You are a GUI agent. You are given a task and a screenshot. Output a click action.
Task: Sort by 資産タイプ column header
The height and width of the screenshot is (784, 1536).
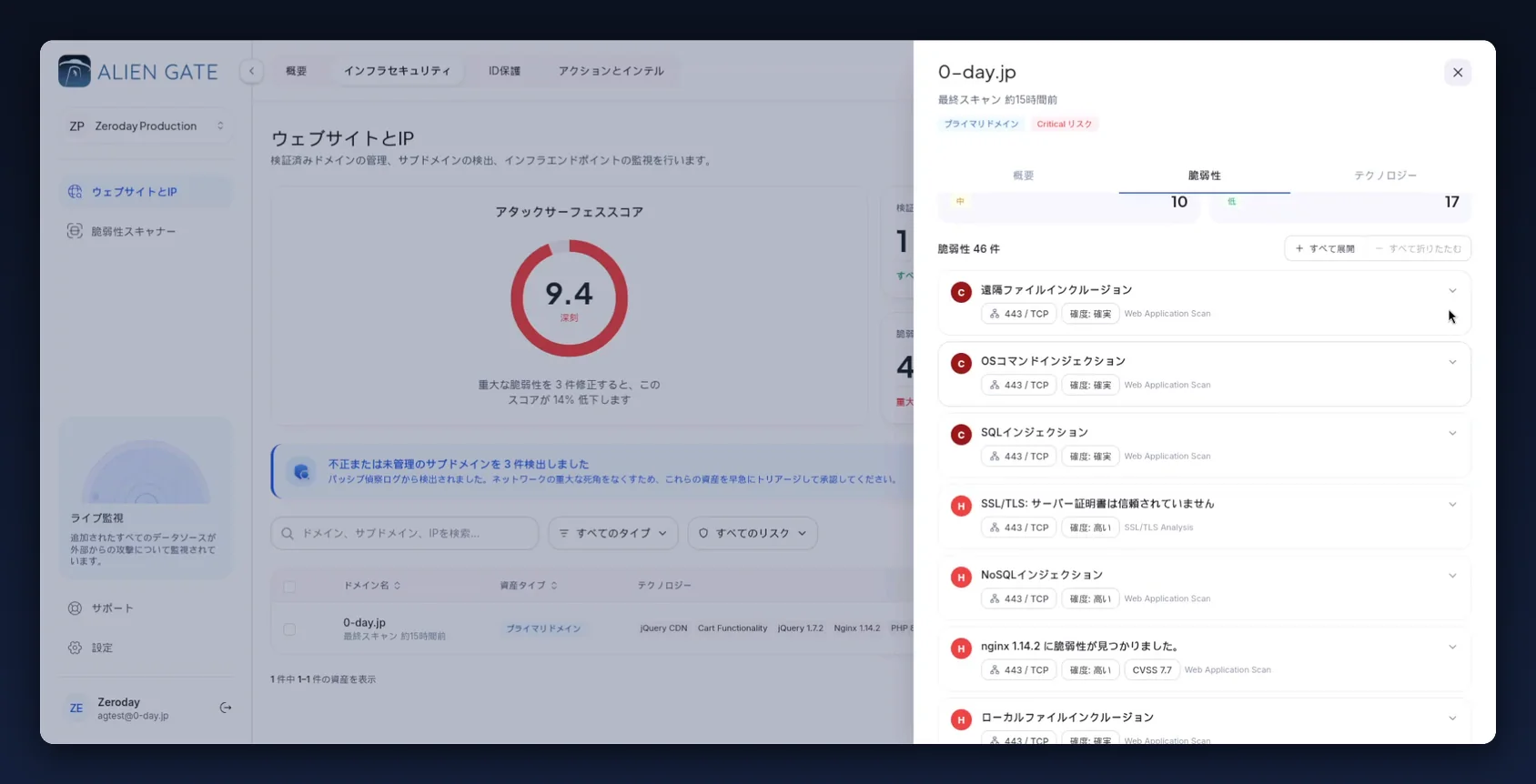529,586
